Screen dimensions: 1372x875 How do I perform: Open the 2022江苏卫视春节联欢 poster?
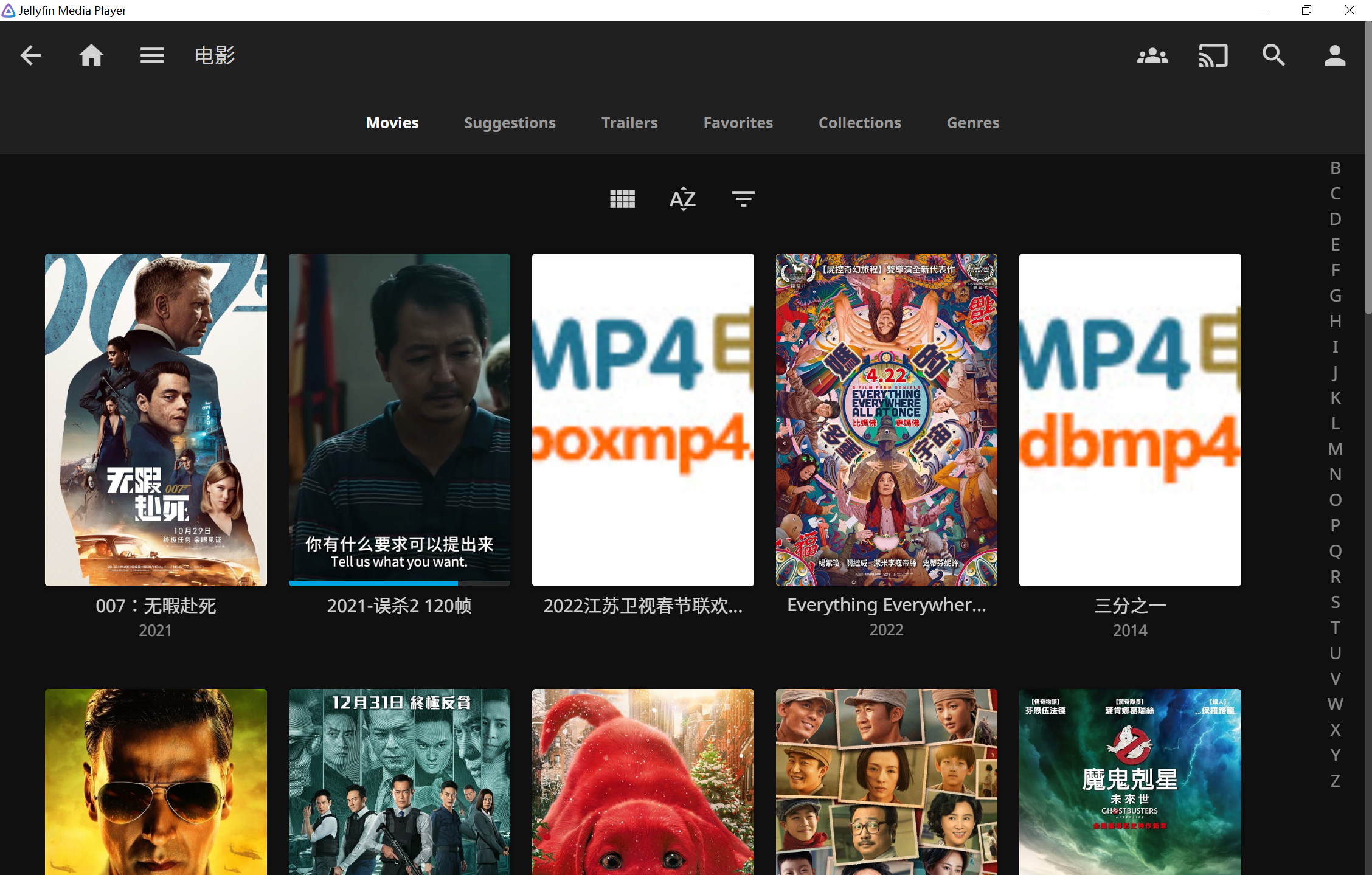point(643,420)
